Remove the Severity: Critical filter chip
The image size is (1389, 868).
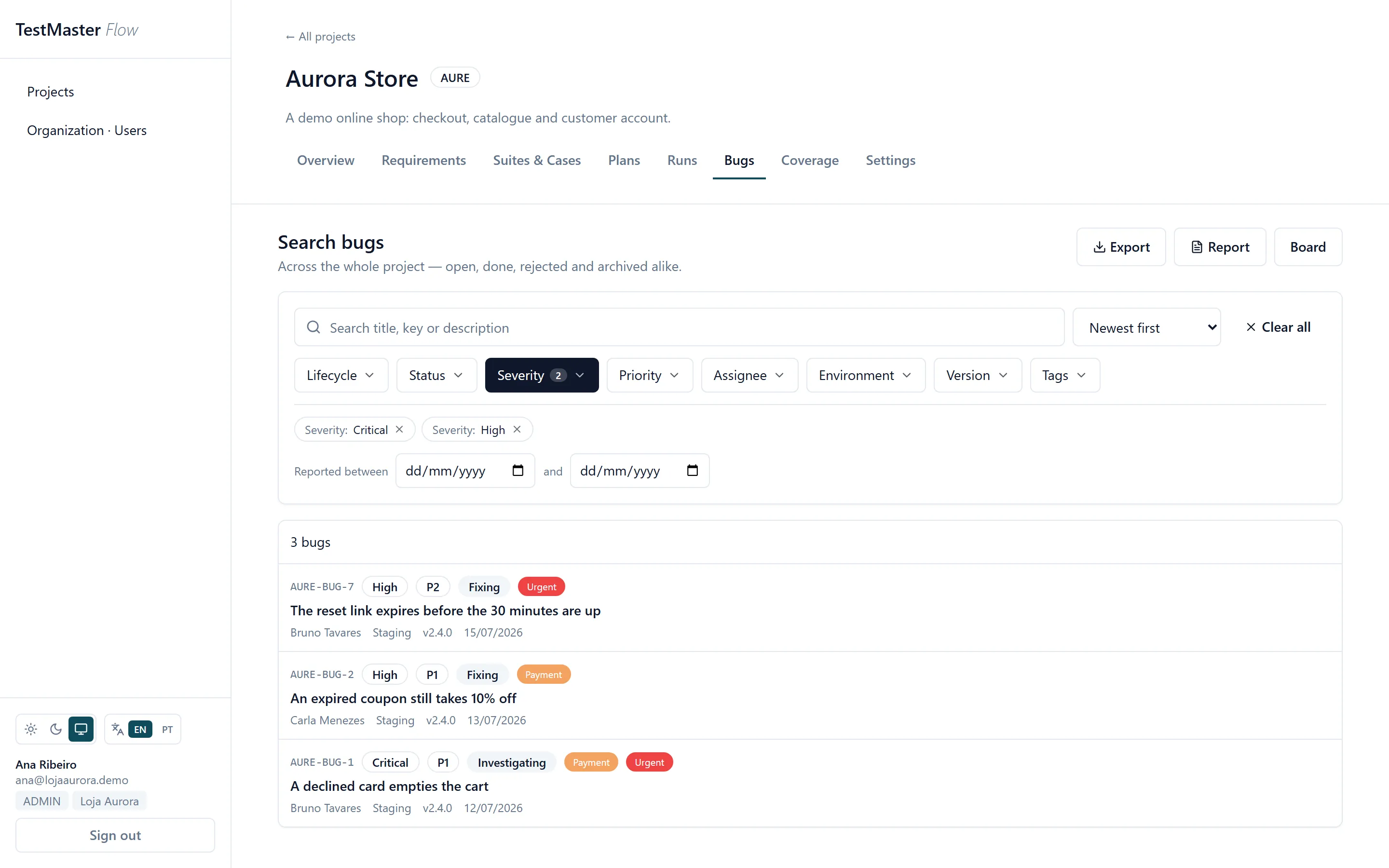(x=399, y=429)
